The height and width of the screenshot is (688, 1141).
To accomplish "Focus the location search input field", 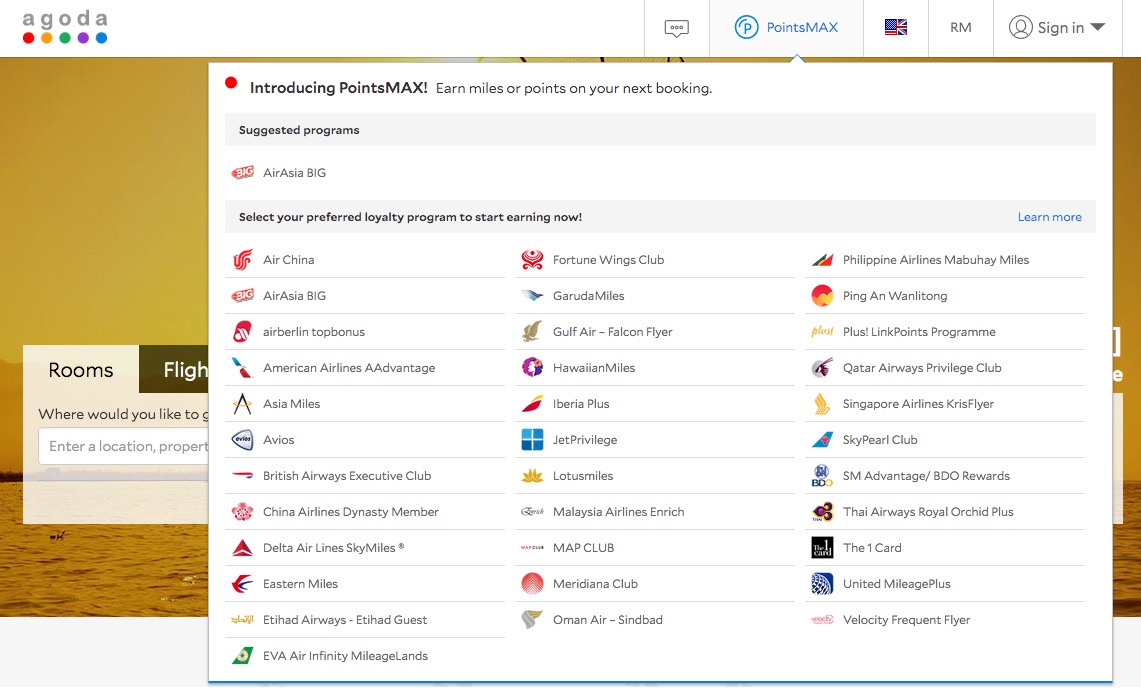I will [x=124, y=446].
